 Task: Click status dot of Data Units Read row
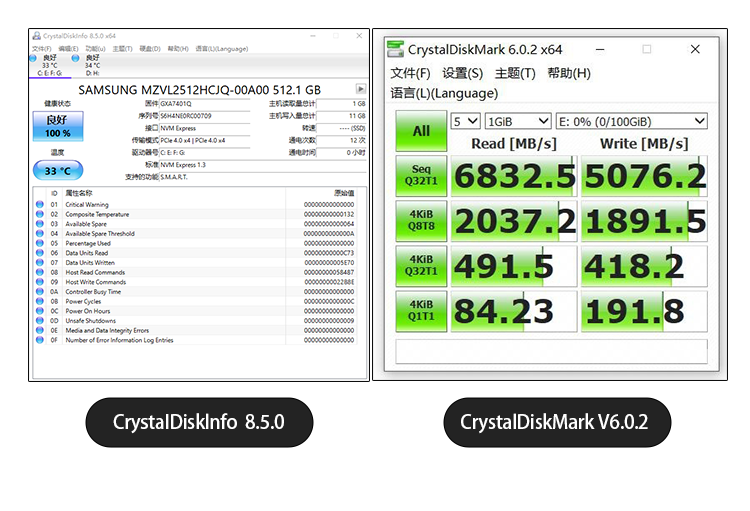click(40, 253)
